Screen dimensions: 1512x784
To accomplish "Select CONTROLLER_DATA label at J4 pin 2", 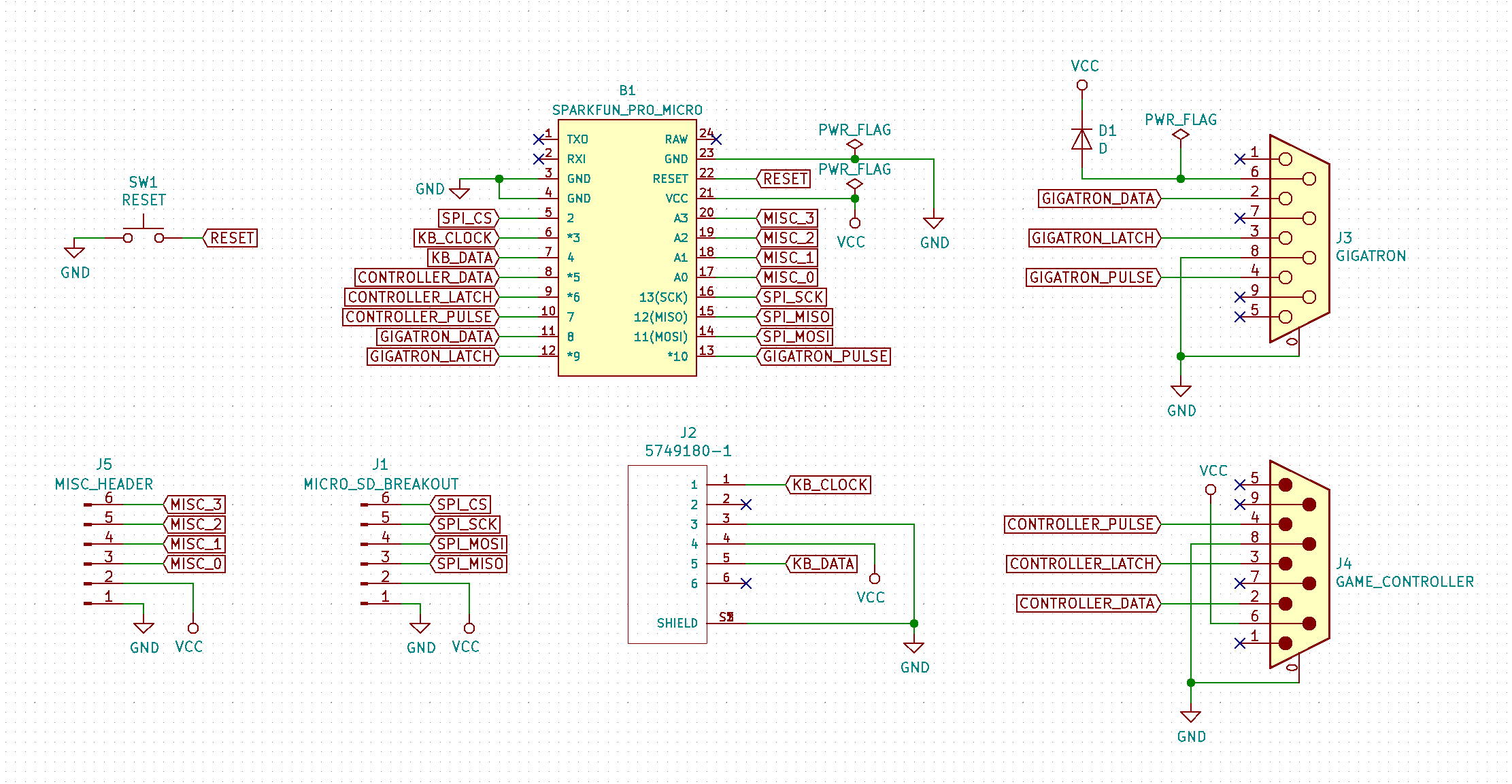I will (x=1089, y=603).
